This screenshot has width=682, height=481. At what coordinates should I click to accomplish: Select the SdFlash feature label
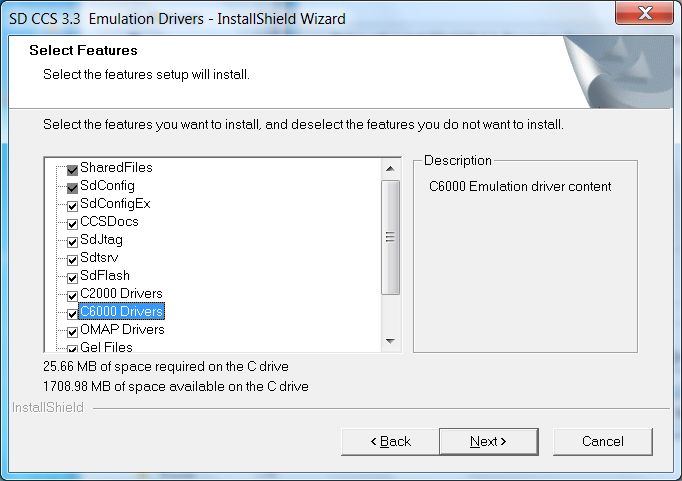(x=105, y=275)
